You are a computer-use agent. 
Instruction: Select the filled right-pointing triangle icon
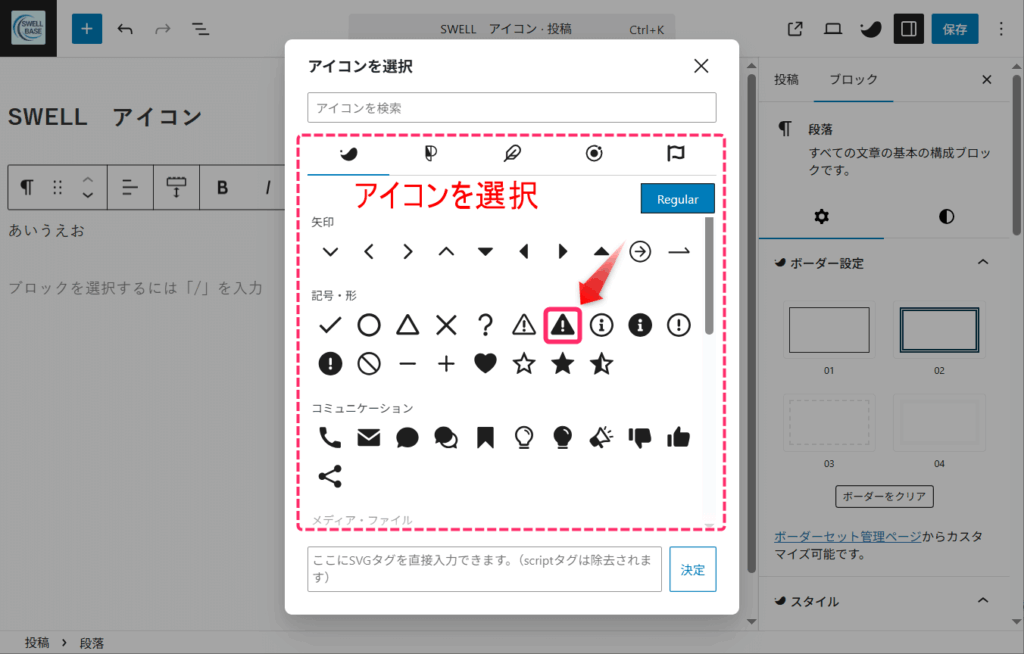coord(562,252)
